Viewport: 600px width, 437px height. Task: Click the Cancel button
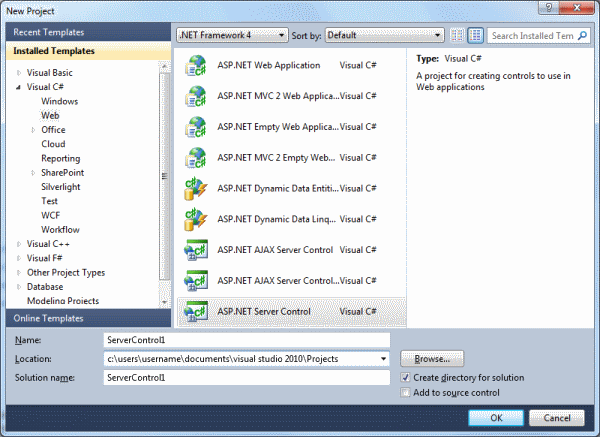coord(557,418)
